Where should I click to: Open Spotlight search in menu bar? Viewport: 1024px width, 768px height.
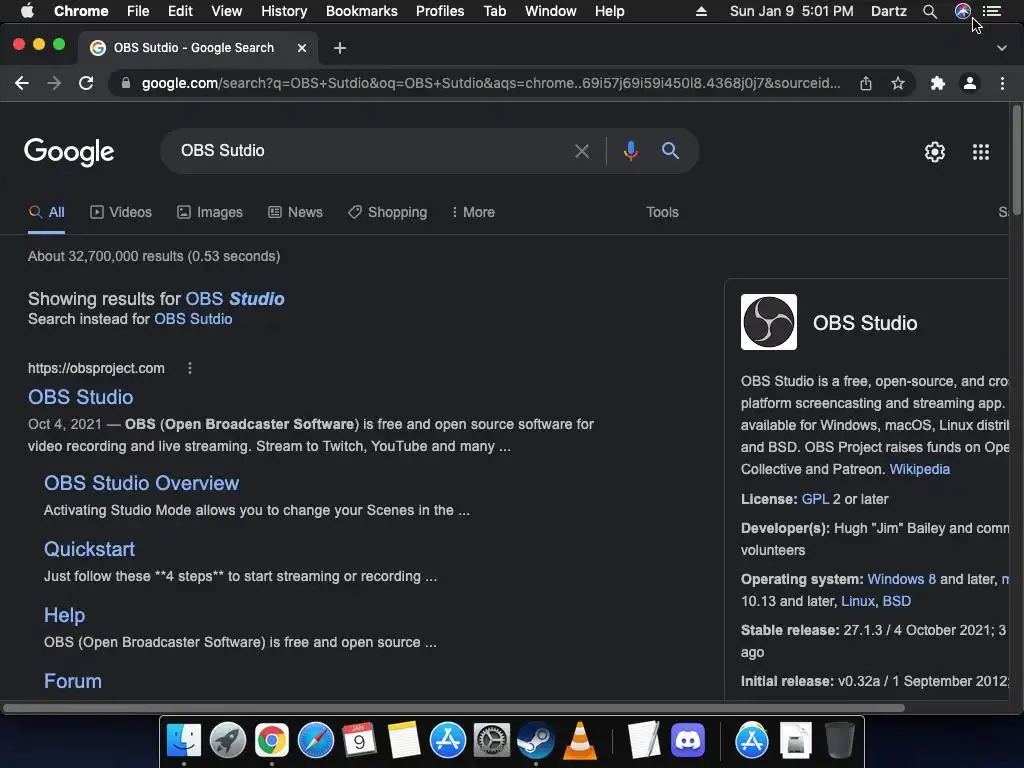(930, 11)
